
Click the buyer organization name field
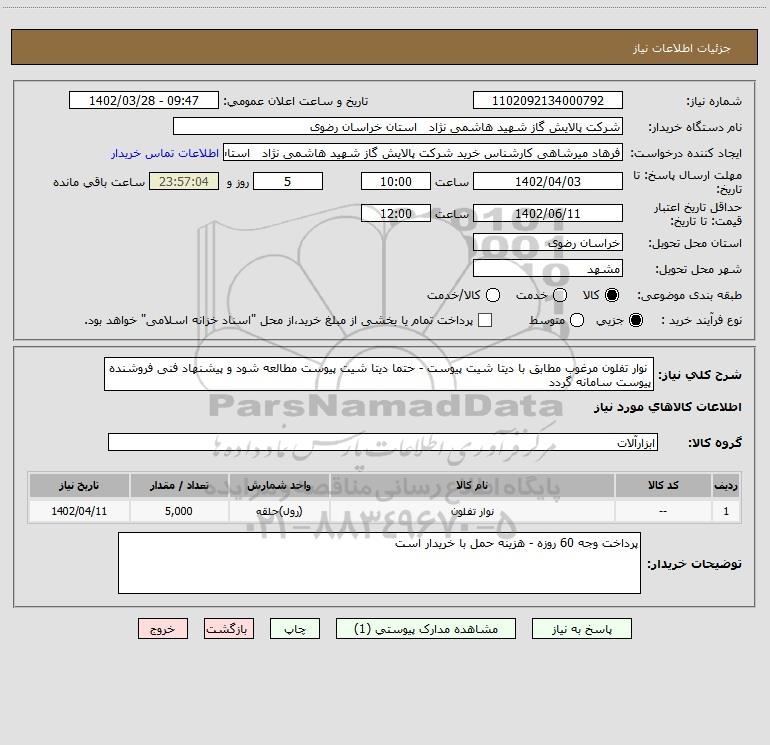coord(398,126)
